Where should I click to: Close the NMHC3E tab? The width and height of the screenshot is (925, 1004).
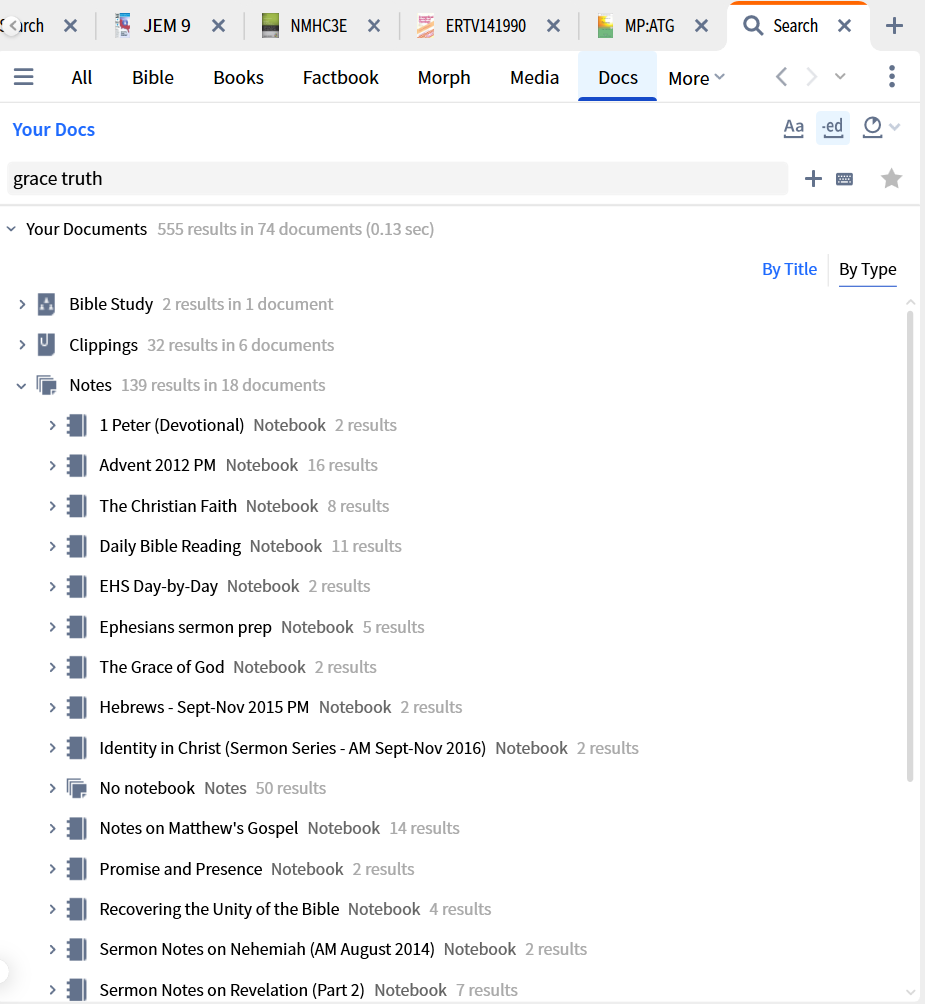point(374,26)
